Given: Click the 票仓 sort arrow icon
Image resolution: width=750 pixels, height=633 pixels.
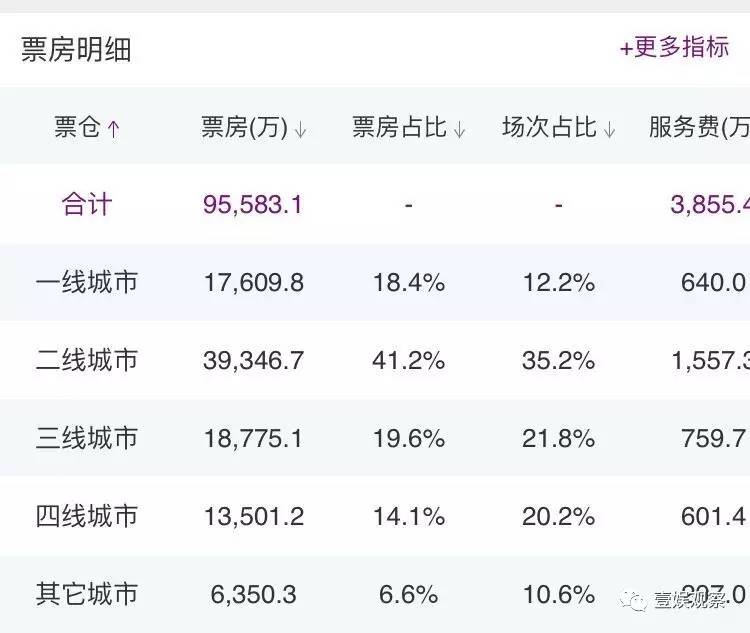Looking at the screenshot, I should (114, 129).
